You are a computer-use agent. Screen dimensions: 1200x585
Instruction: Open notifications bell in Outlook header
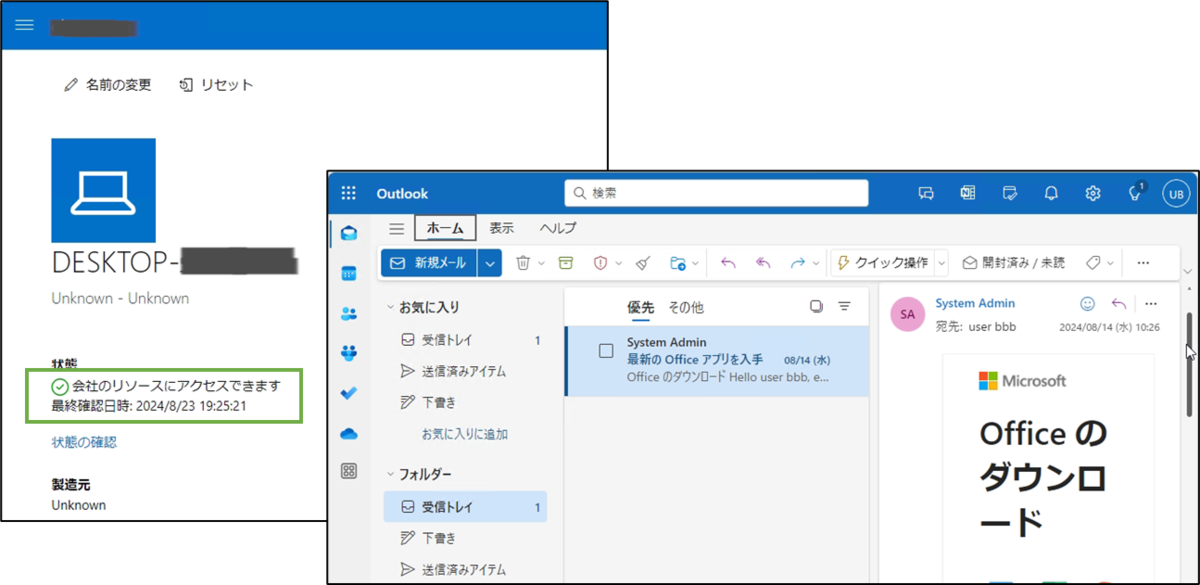pos(1051,193)
